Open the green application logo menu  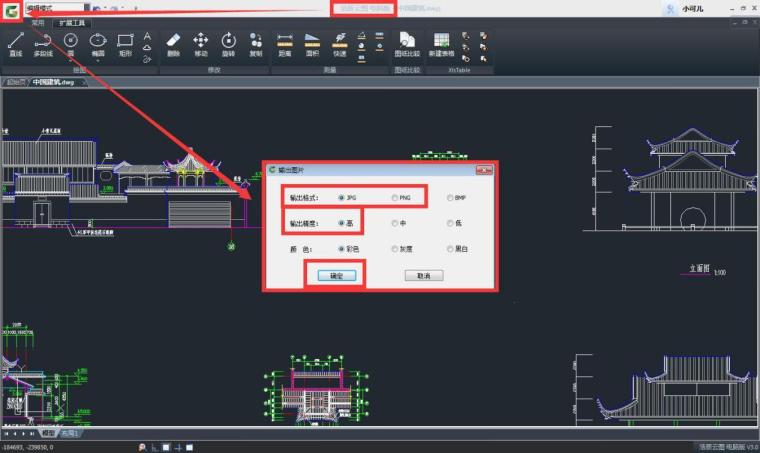(x=10, y=9)
